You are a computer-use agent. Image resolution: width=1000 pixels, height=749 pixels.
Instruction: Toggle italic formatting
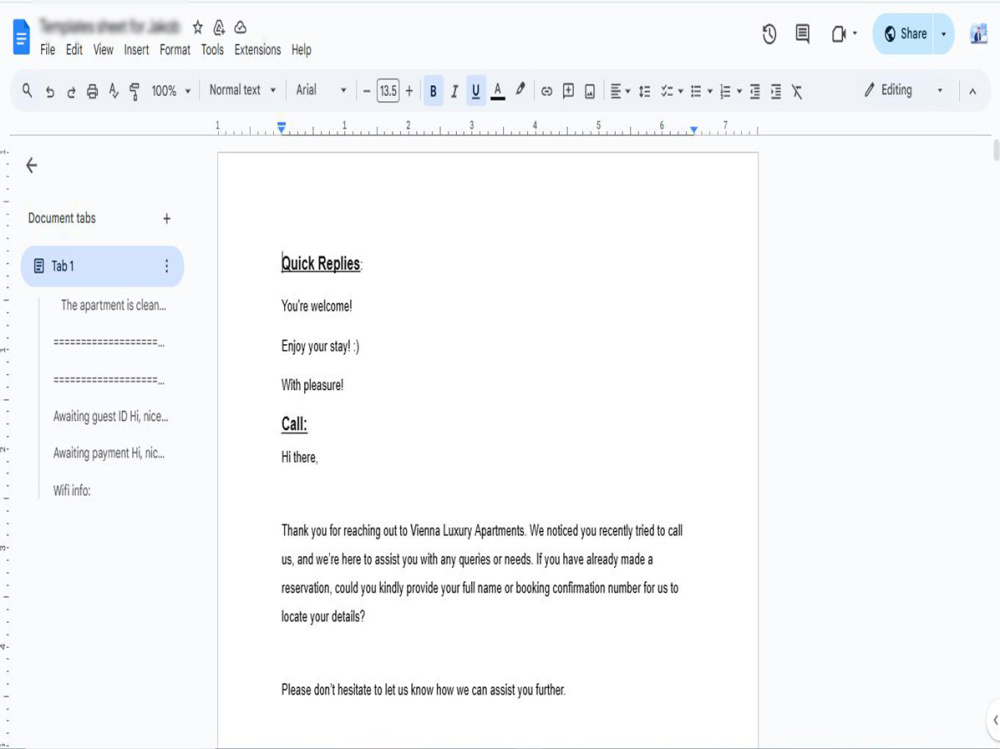(x=454, y=91)
